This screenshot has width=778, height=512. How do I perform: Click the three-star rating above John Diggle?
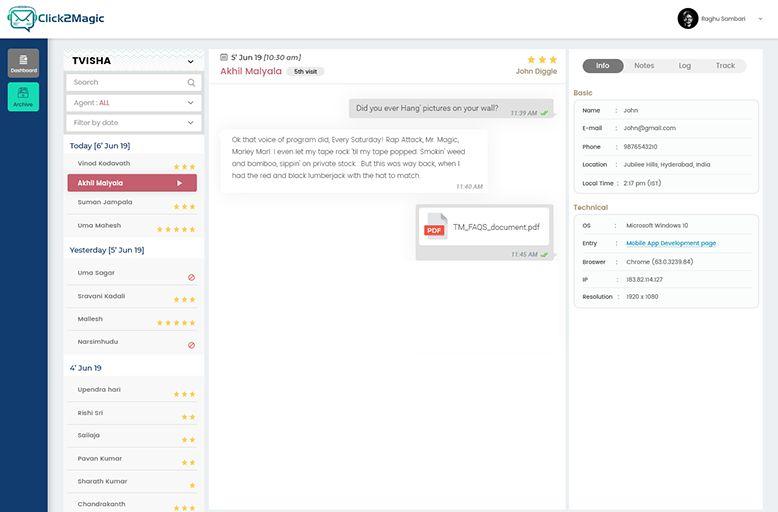542,60
